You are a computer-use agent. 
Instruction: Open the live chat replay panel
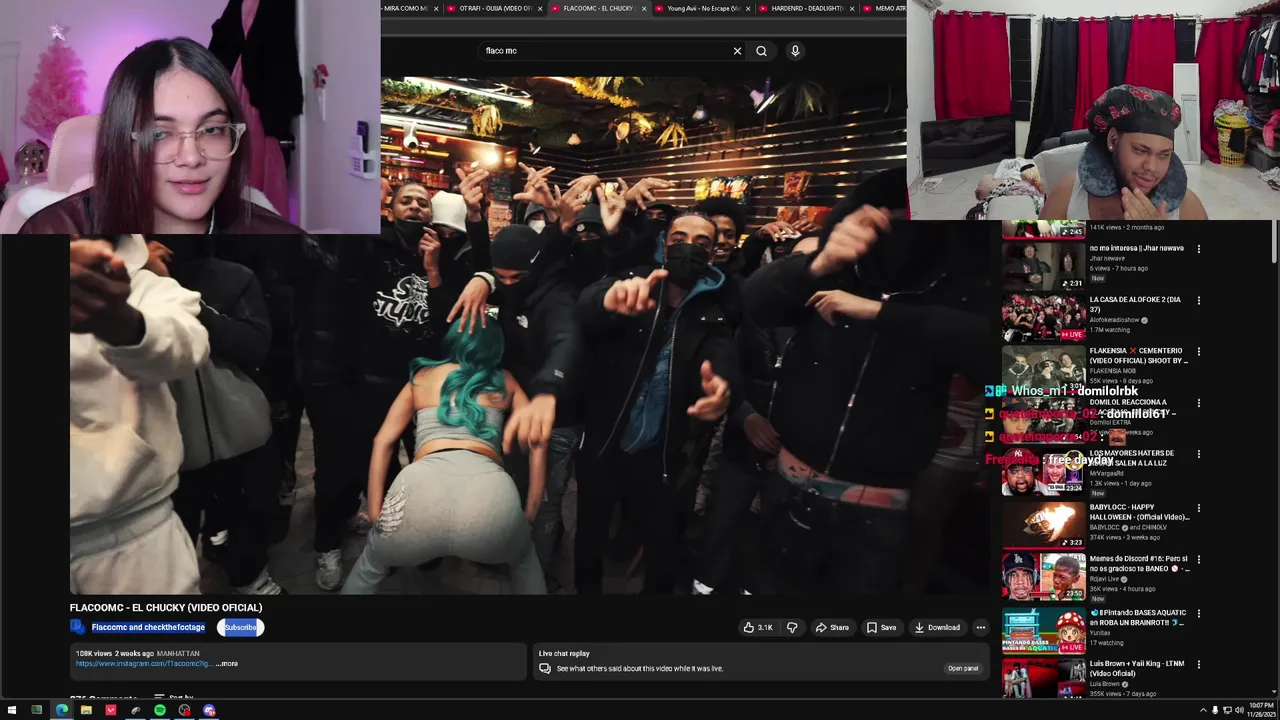tap(963, 668)
